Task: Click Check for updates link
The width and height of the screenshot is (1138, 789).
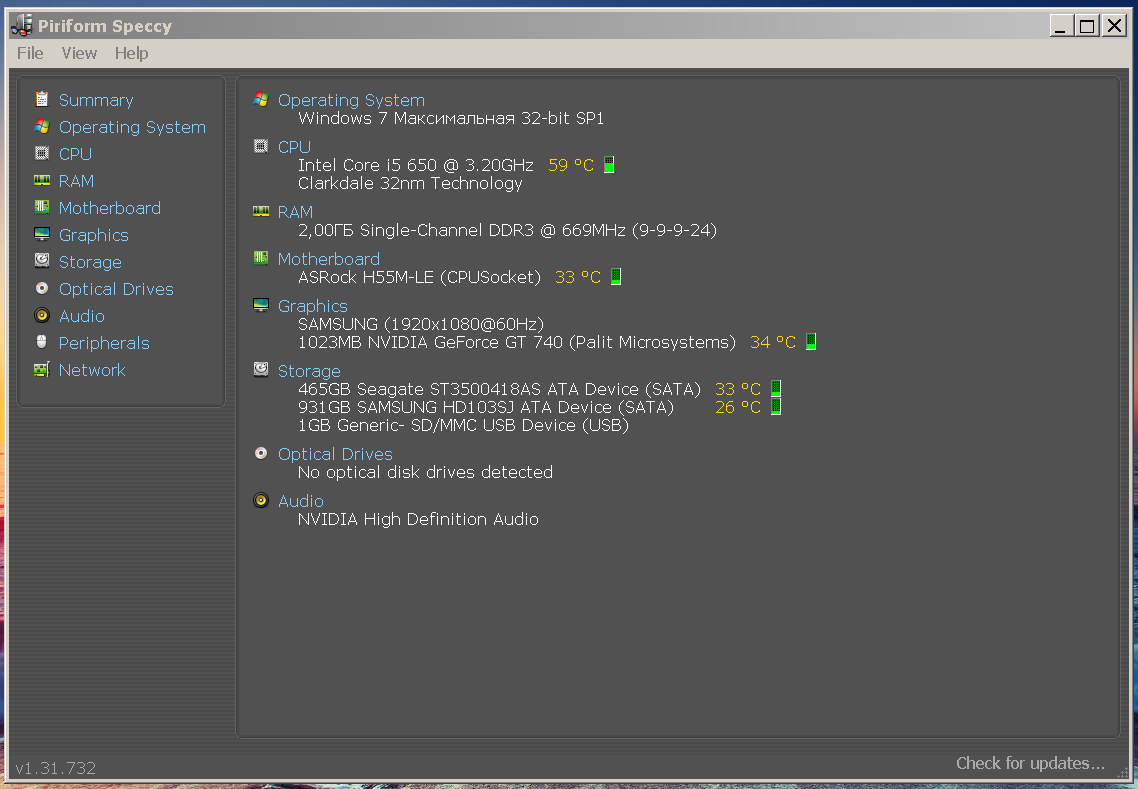Action: click(1030, 763)
